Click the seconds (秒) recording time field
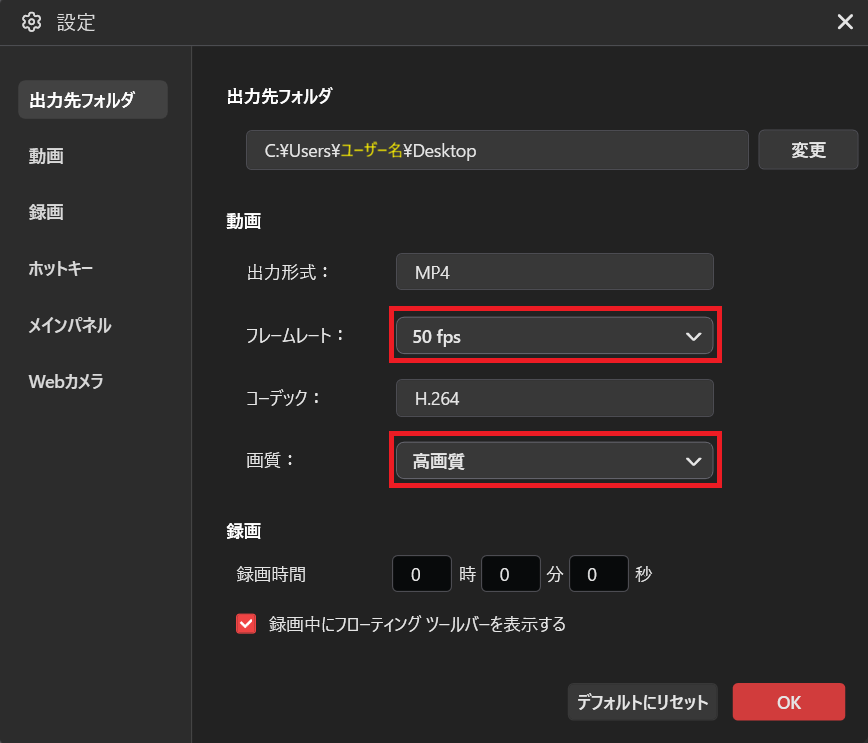This screenshot has width=868, height=743. pos(598,573)
